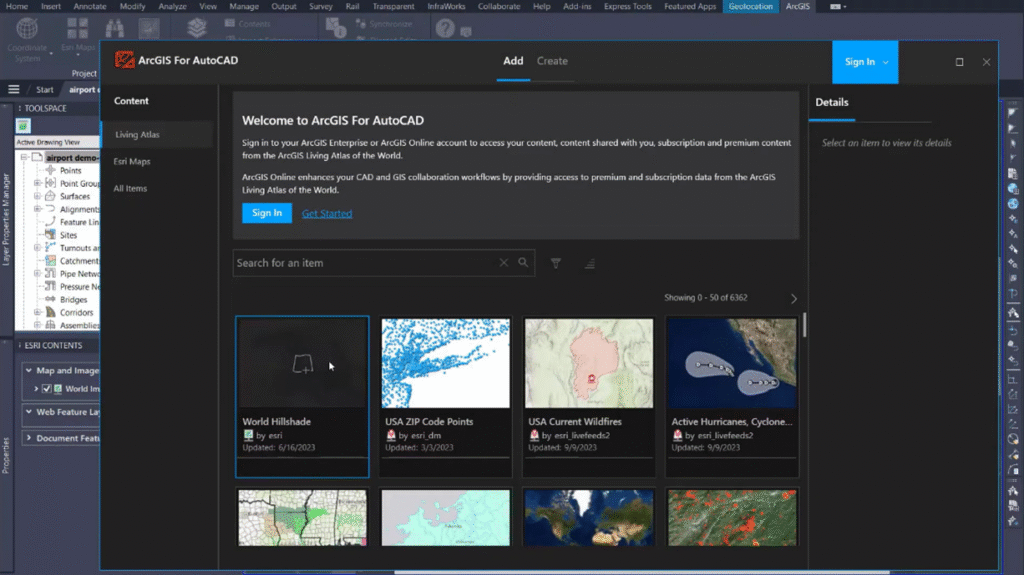Open the sort options icon
Viewport: 1024px width, 575px height.
pos(590,263)
